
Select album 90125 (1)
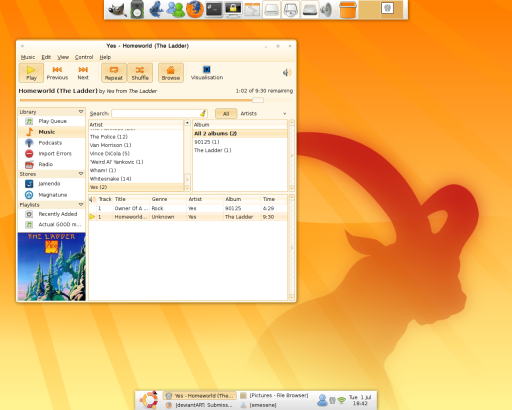240,142
